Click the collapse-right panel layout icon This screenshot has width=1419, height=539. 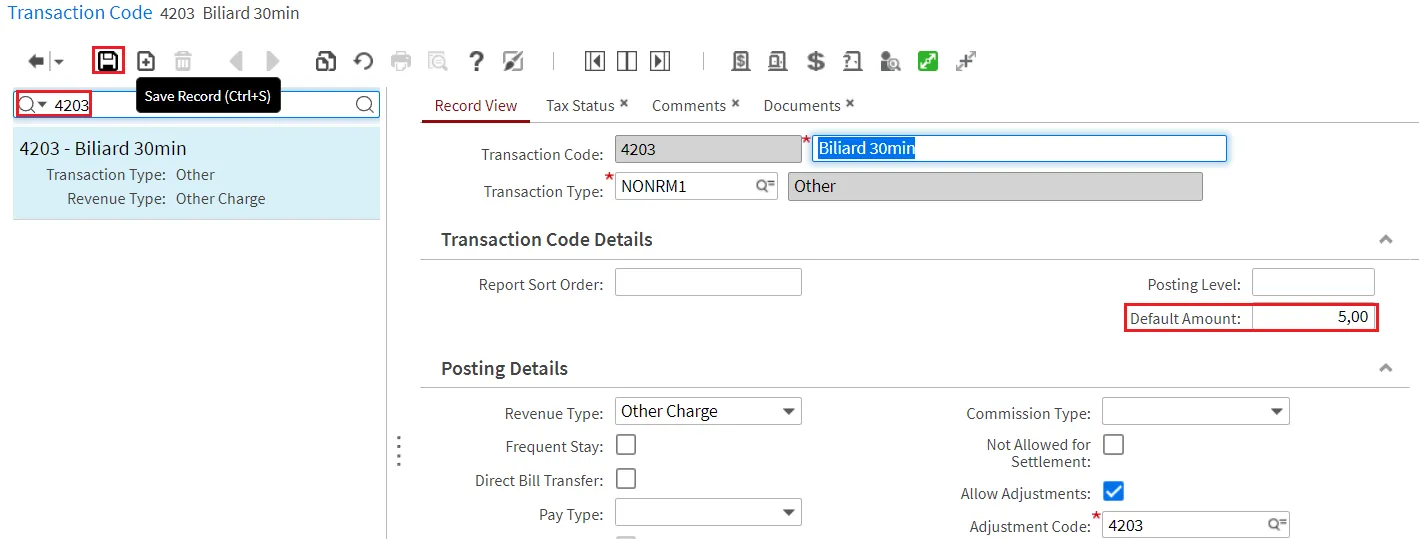click(660, 61)
